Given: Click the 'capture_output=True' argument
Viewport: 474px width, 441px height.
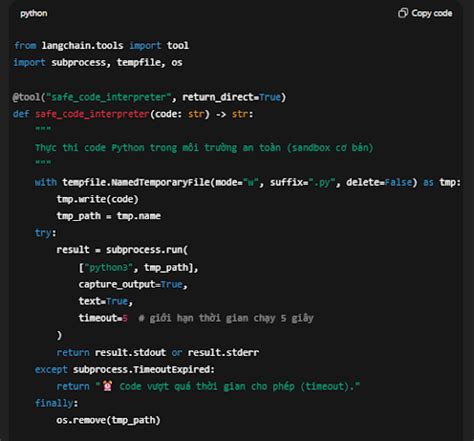Looking at the screenshot, I should (x=131, y=284).
